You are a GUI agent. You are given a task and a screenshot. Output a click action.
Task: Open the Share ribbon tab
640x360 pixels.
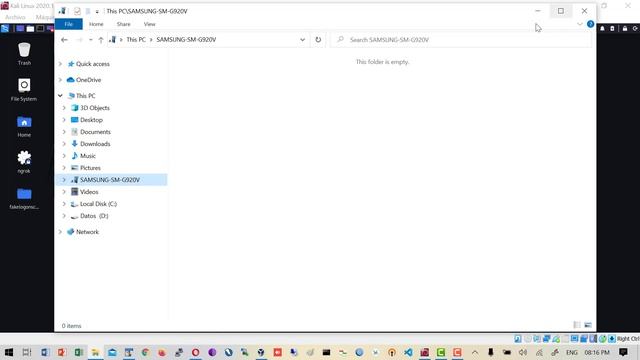pos(123,24)
